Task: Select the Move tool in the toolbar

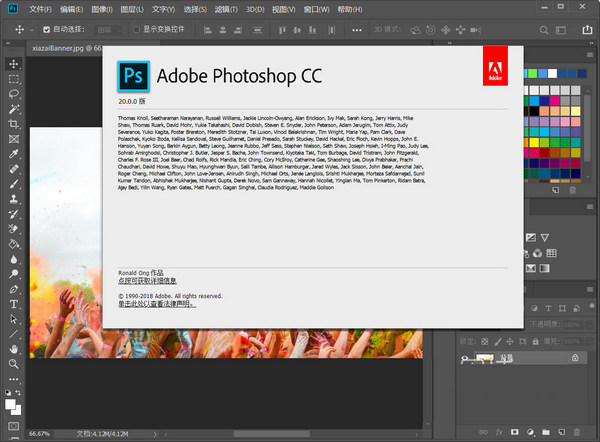Action: click(14, 63)
